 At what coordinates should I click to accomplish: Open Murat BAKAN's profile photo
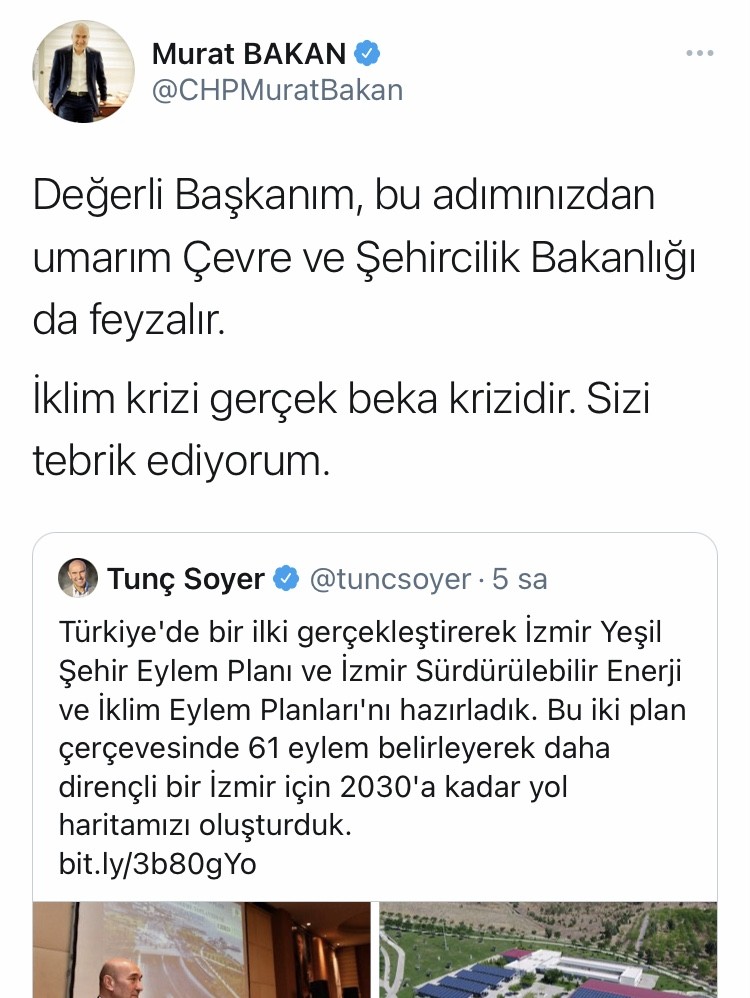[83, 71]
